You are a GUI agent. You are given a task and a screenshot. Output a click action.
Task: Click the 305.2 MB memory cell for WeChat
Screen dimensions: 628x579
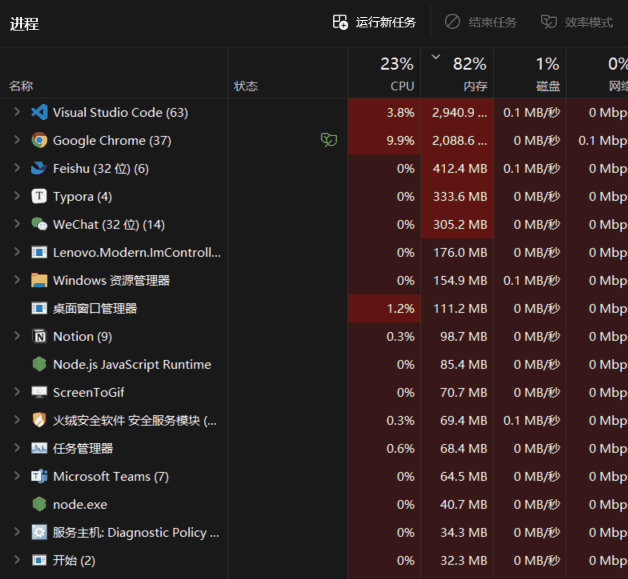tap(457, 224)
